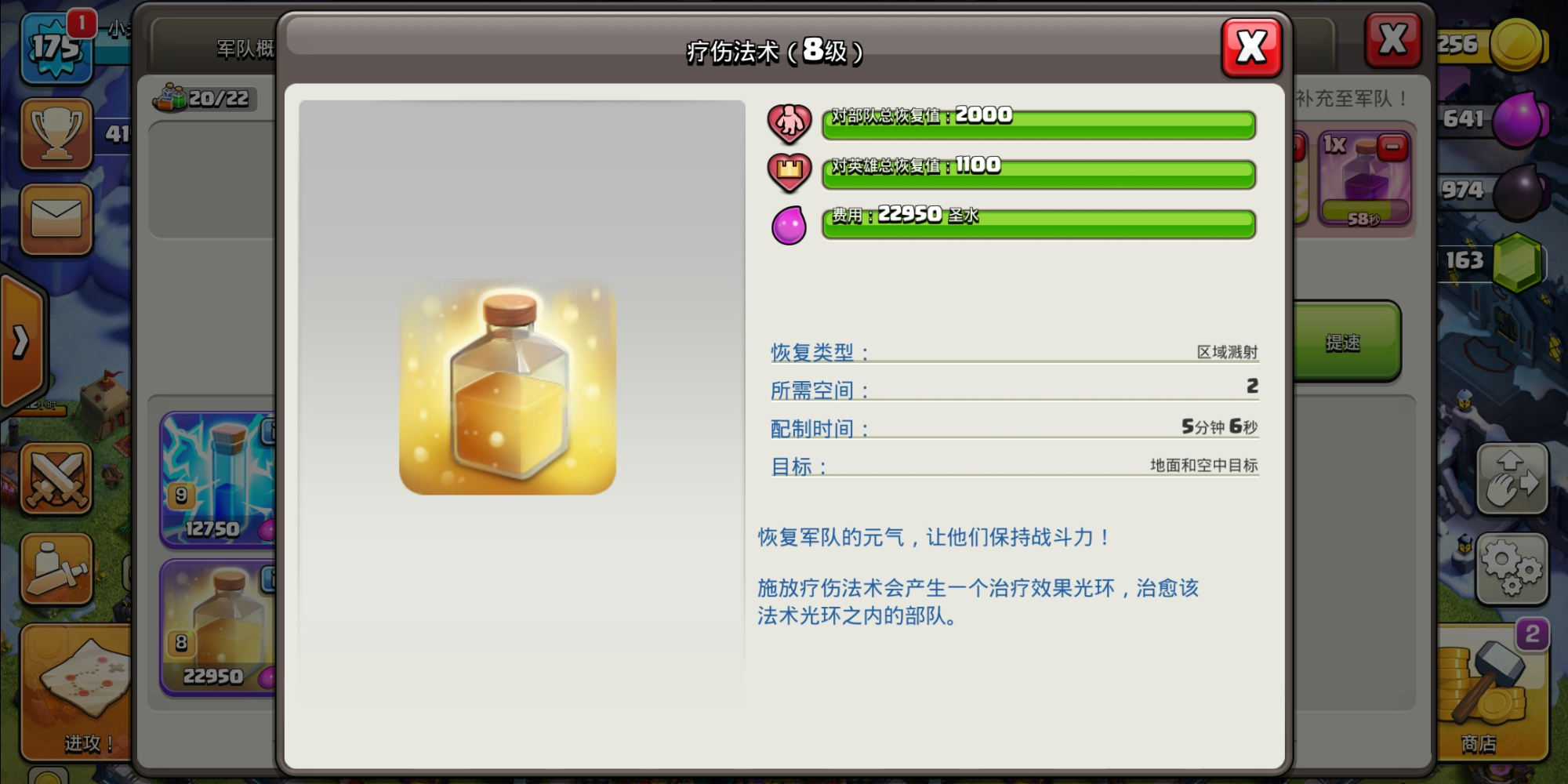Image resolution: width=1568 pixels, height=784 pixels.
Task: Tap the shop notification badge 2
Action: coord(1532,633)
